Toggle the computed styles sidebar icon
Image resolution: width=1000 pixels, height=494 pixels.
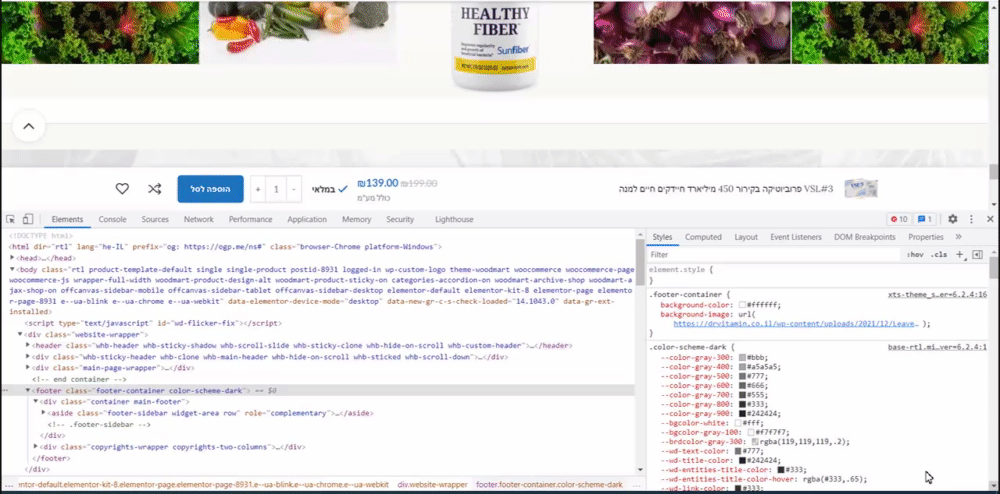pos(978,254)
